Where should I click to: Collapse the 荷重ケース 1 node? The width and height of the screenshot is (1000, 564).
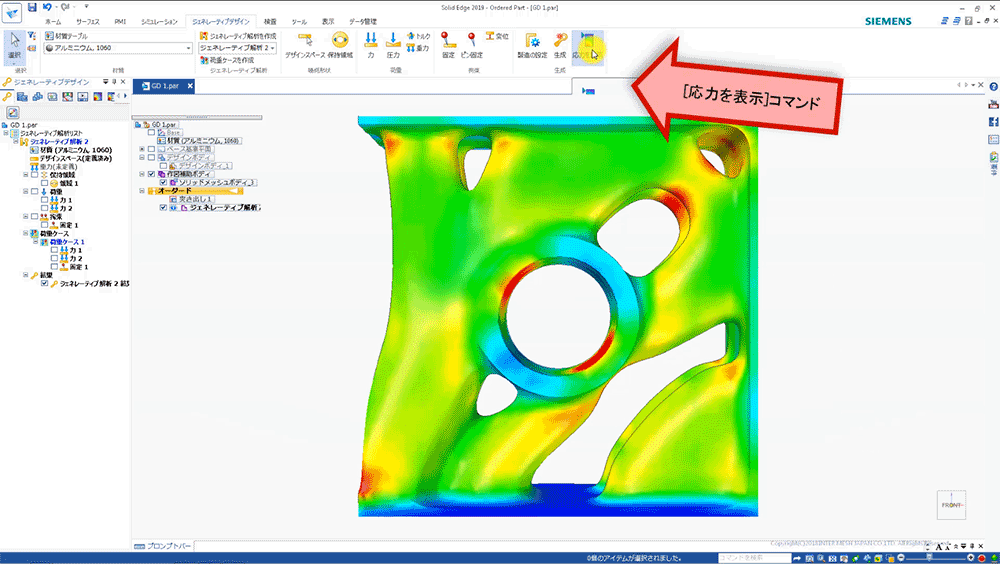point(36,242)
